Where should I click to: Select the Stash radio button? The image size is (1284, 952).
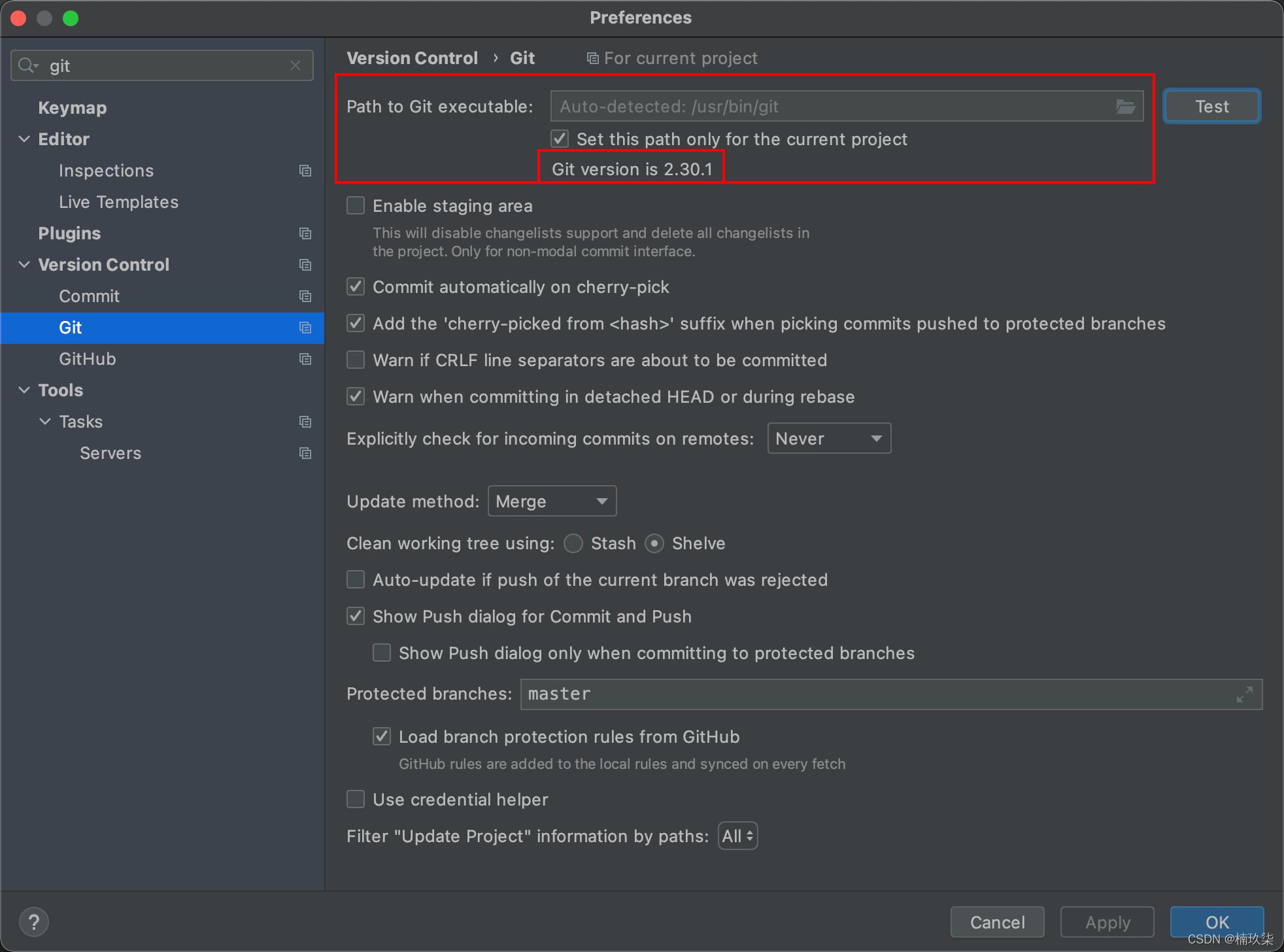573,543
